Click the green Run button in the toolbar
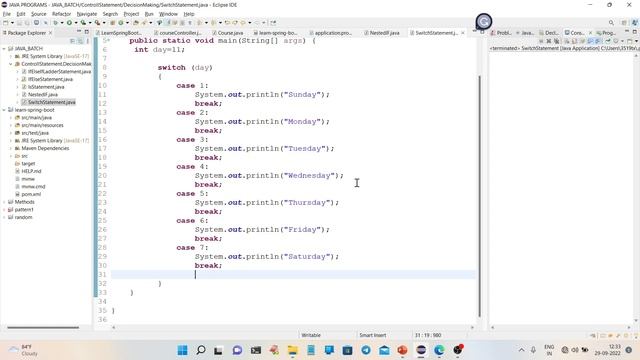This screenshot has width=640, height=360. click(x=69, y=23)
